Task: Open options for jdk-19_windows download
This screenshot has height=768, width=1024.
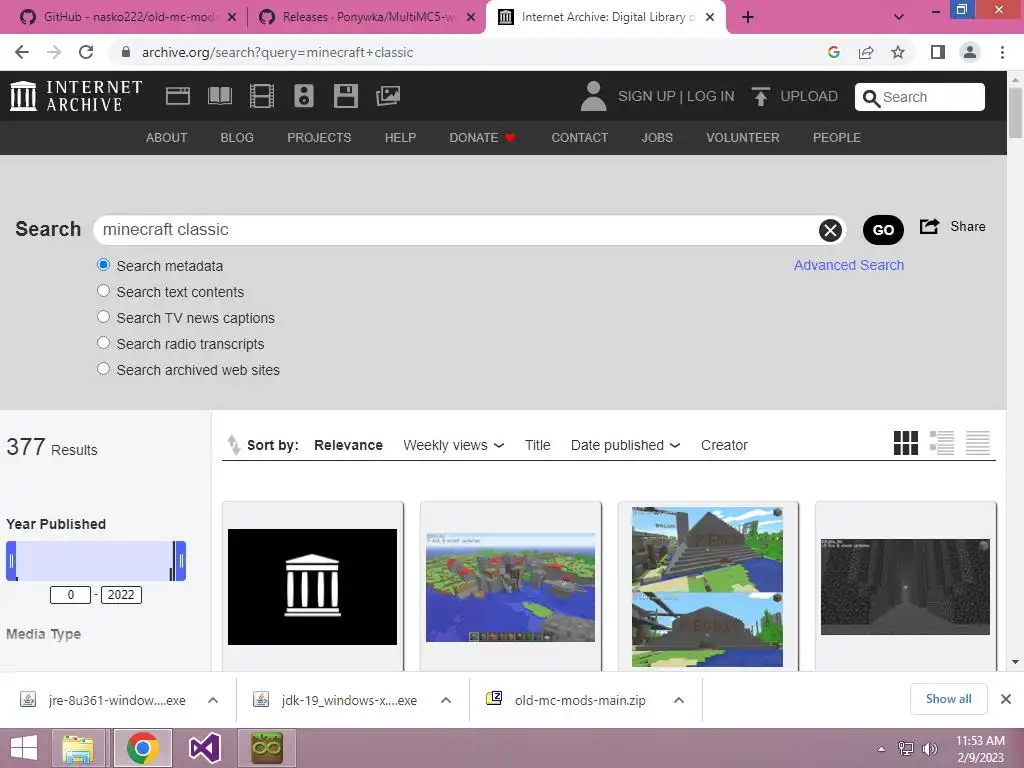Action: [446, 700]
